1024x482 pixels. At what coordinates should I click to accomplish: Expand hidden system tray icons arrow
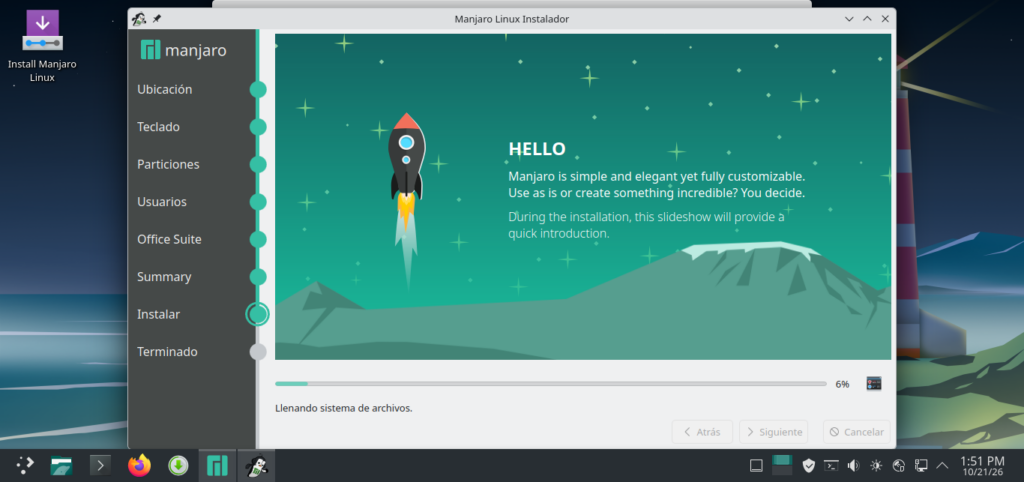942,466
